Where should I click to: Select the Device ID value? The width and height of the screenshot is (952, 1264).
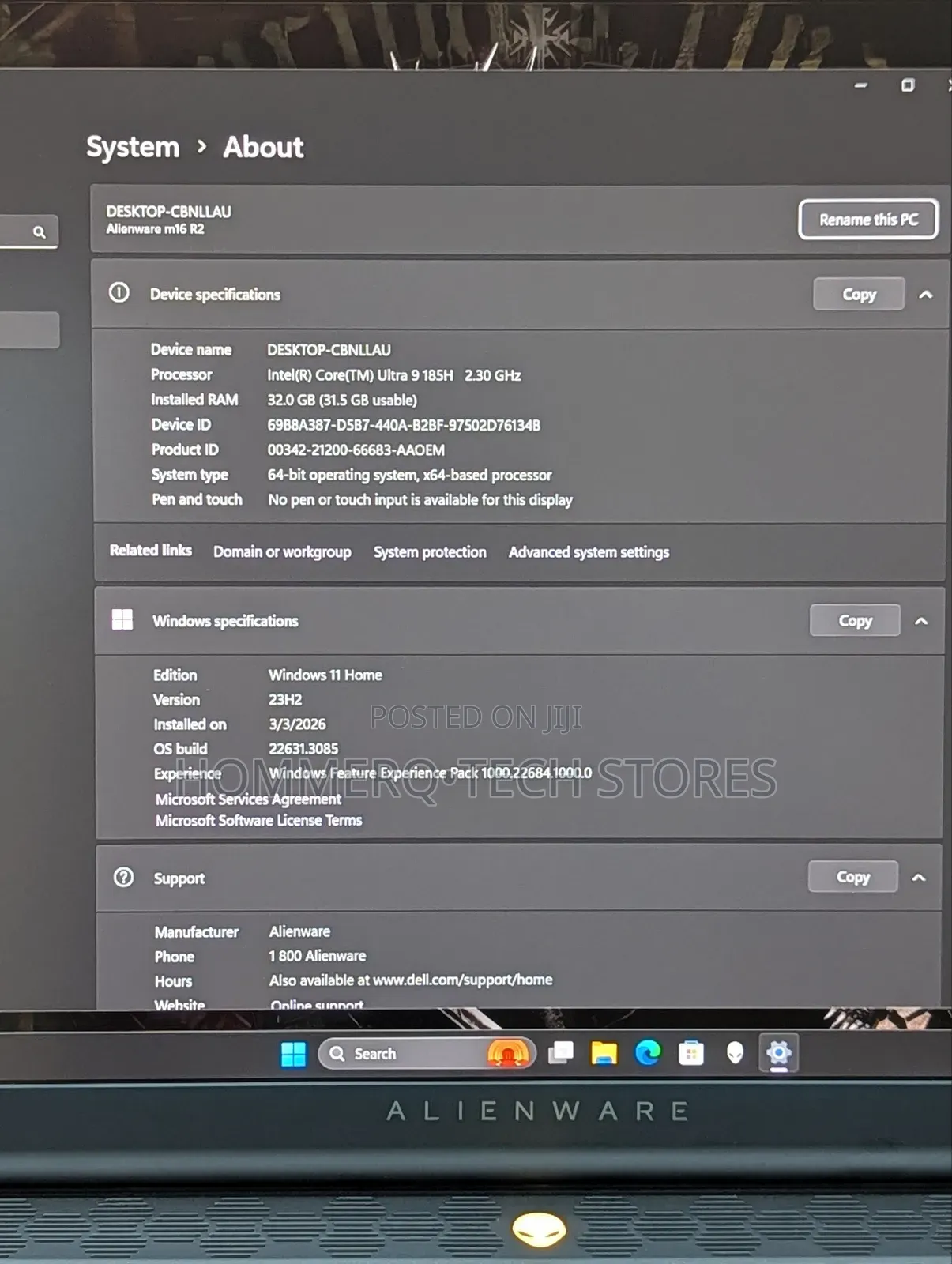pyautogui.click(x=404, y=425)
